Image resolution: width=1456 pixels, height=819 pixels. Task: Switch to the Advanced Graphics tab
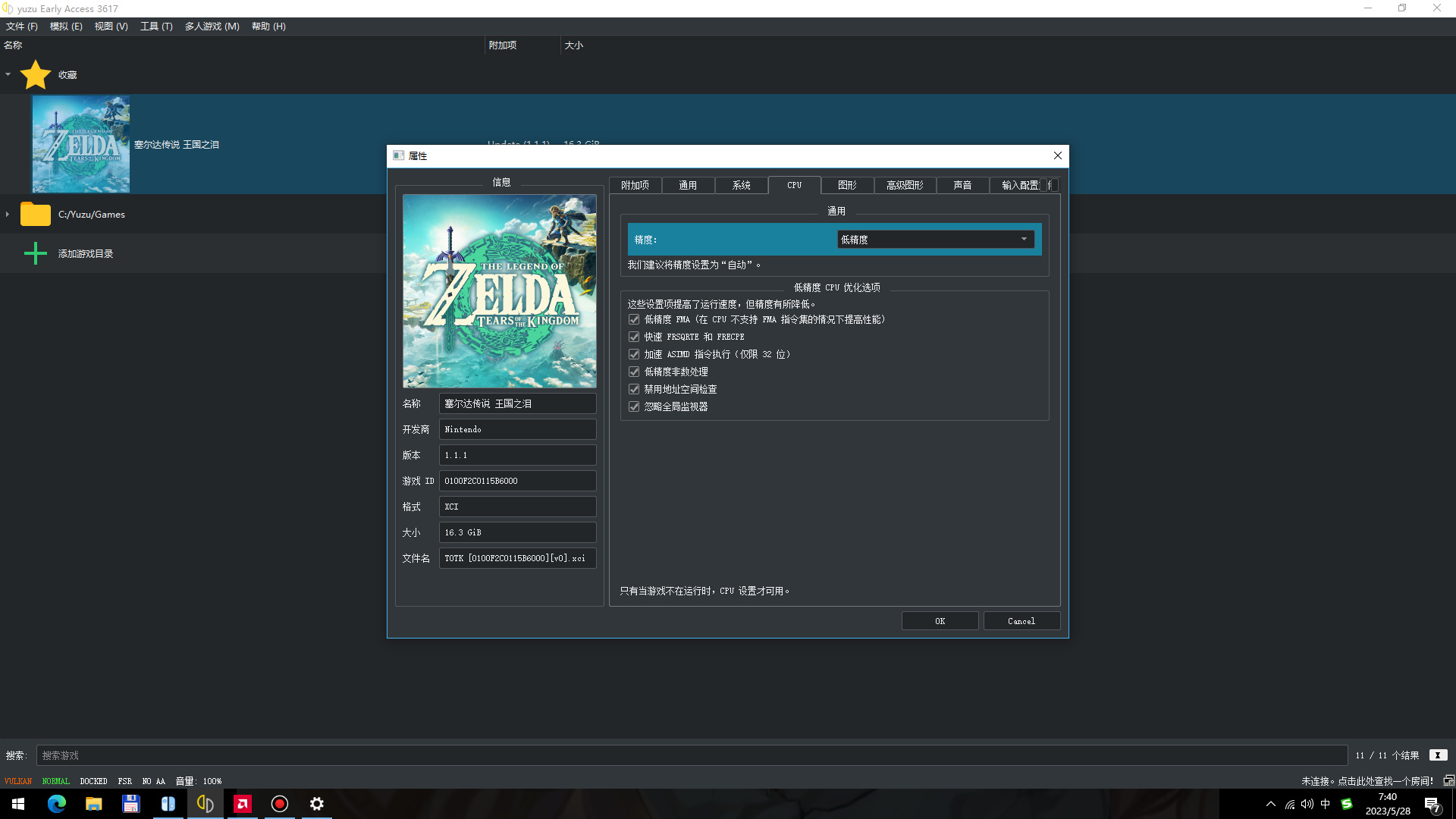coord(905,186)
